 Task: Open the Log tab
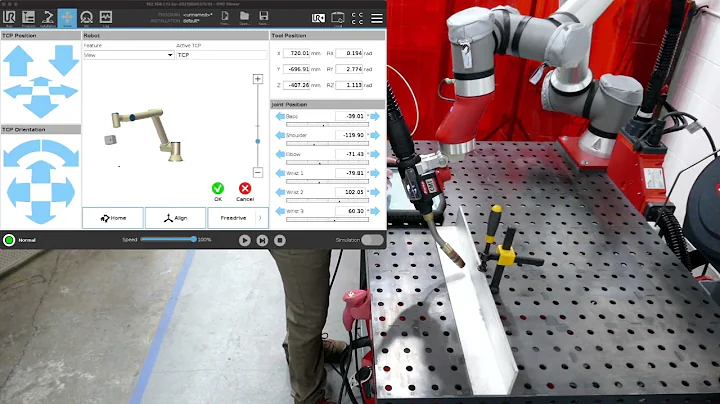click(106, 18)
